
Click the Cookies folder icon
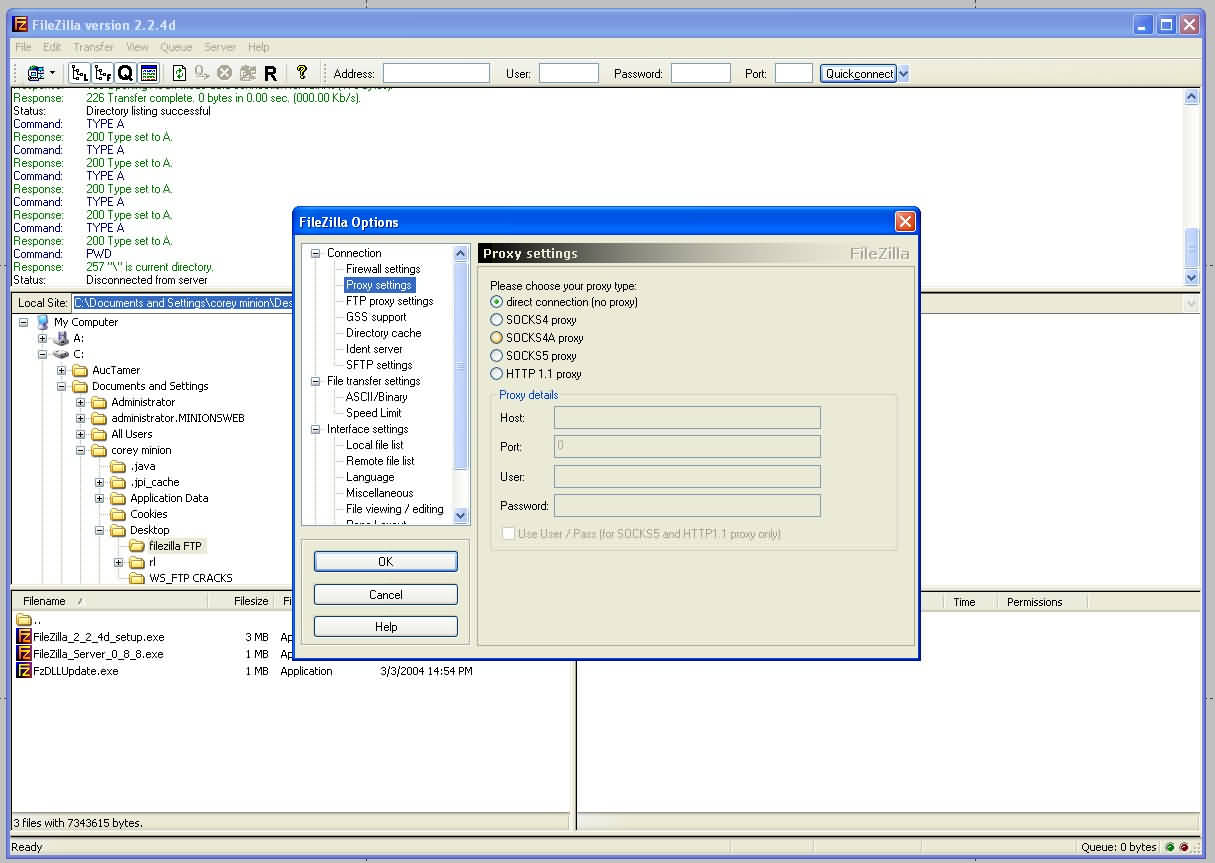[118, 514]
